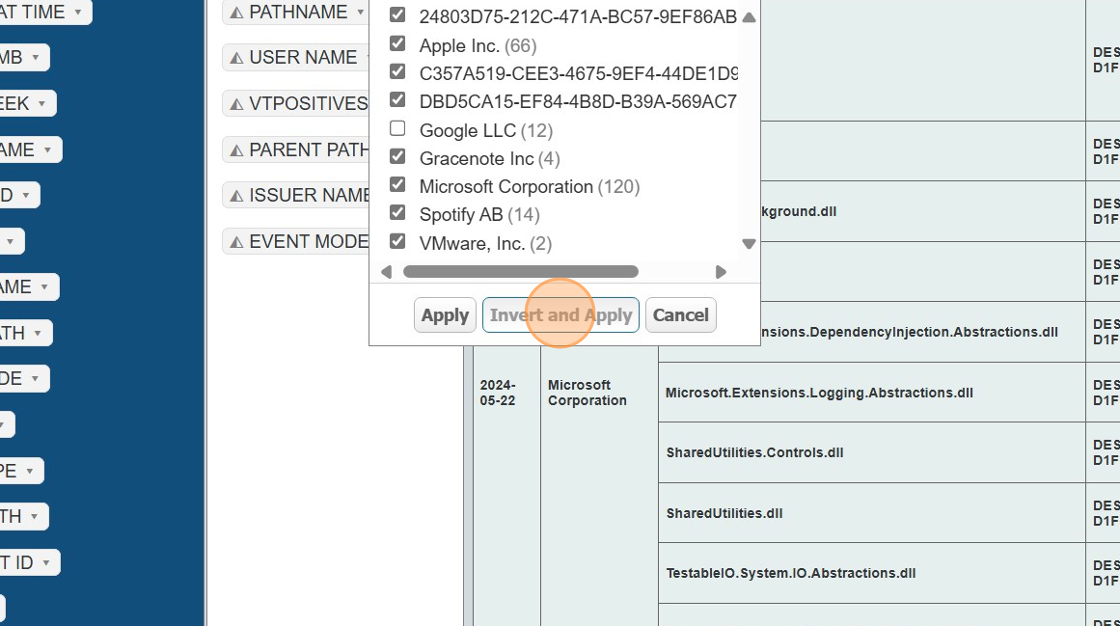The width and height of the screenshot is (1120, 626).
Task: Click the sort triangle on PARENT PATH header
Action: point(237,148)
